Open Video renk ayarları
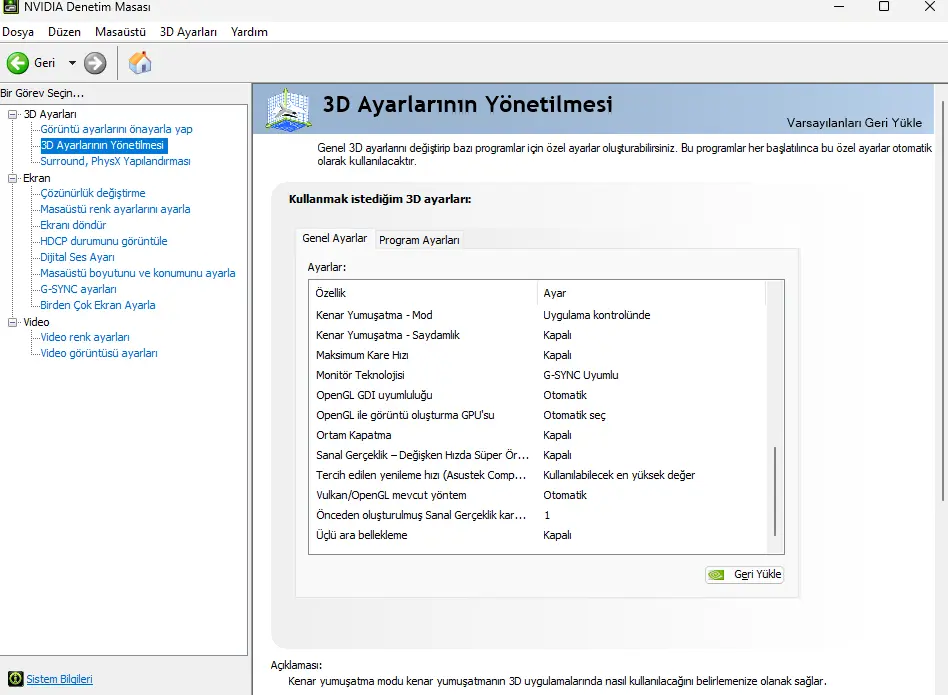 85,337
